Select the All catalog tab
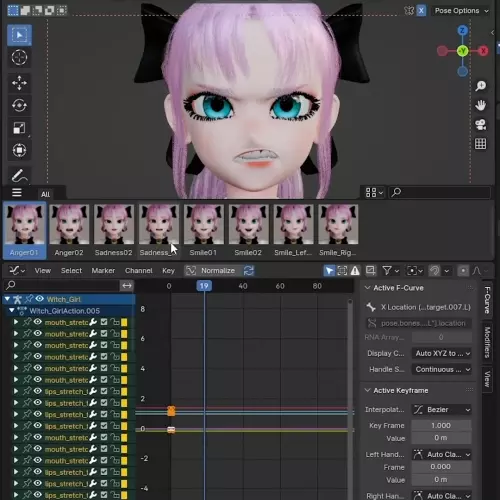The image size is (500, 500). click(x=46, y=194)
